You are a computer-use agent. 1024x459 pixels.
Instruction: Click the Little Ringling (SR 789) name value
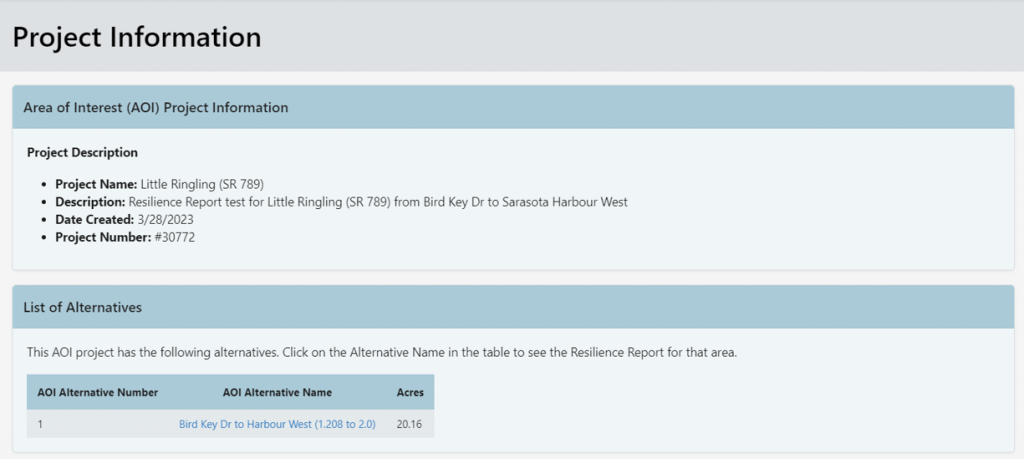(202, 184)
